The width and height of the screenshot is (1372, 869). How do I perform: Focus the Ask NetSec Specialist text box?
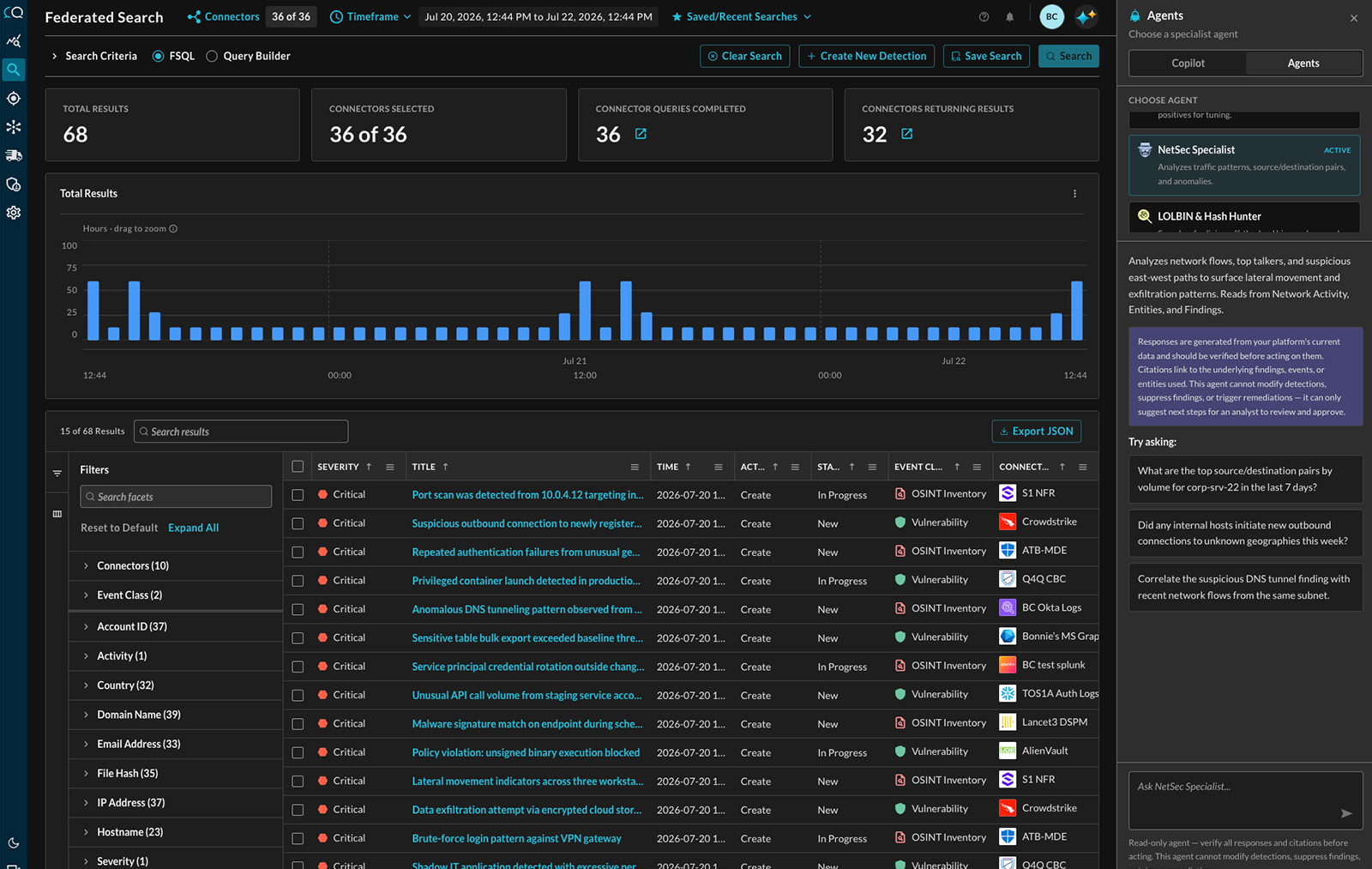point(1245,800)
